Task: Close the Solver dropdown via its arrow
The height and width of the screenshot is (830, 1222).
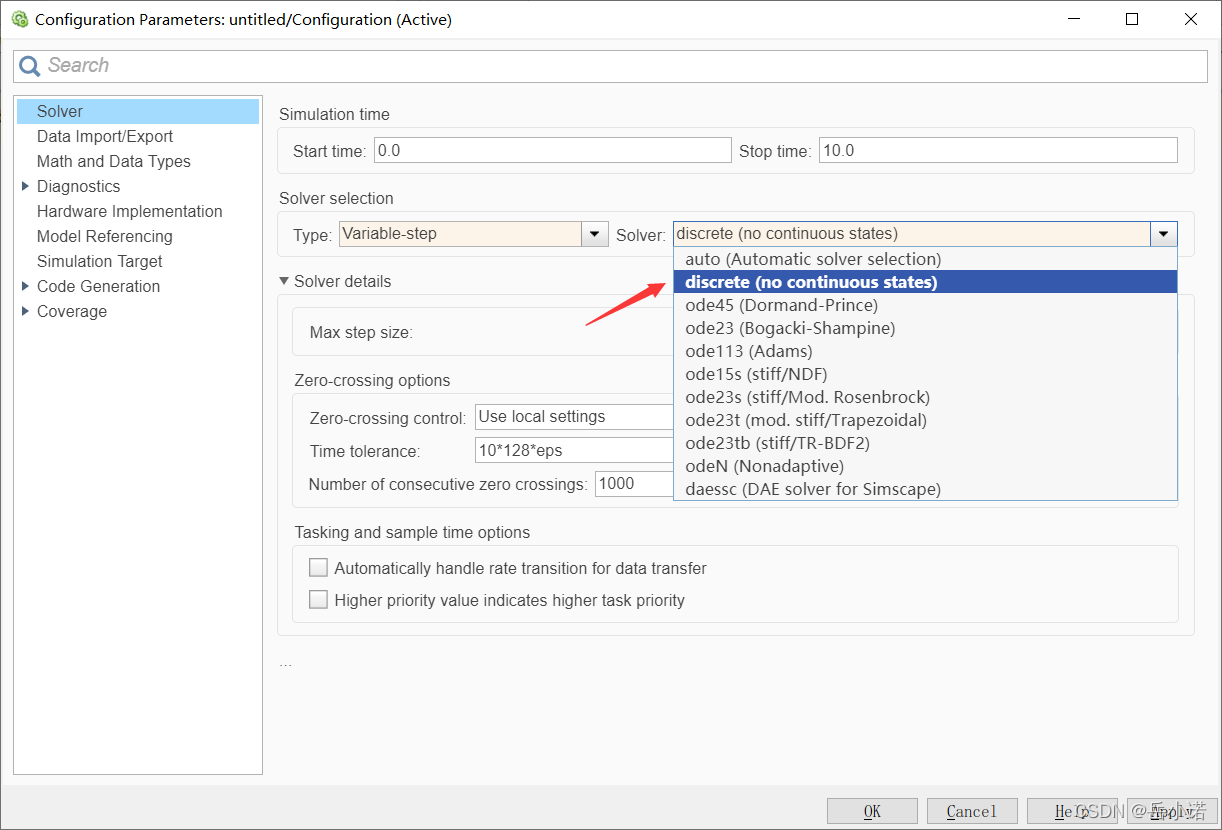Action: pyautogui.click(x=1164, y=234)
